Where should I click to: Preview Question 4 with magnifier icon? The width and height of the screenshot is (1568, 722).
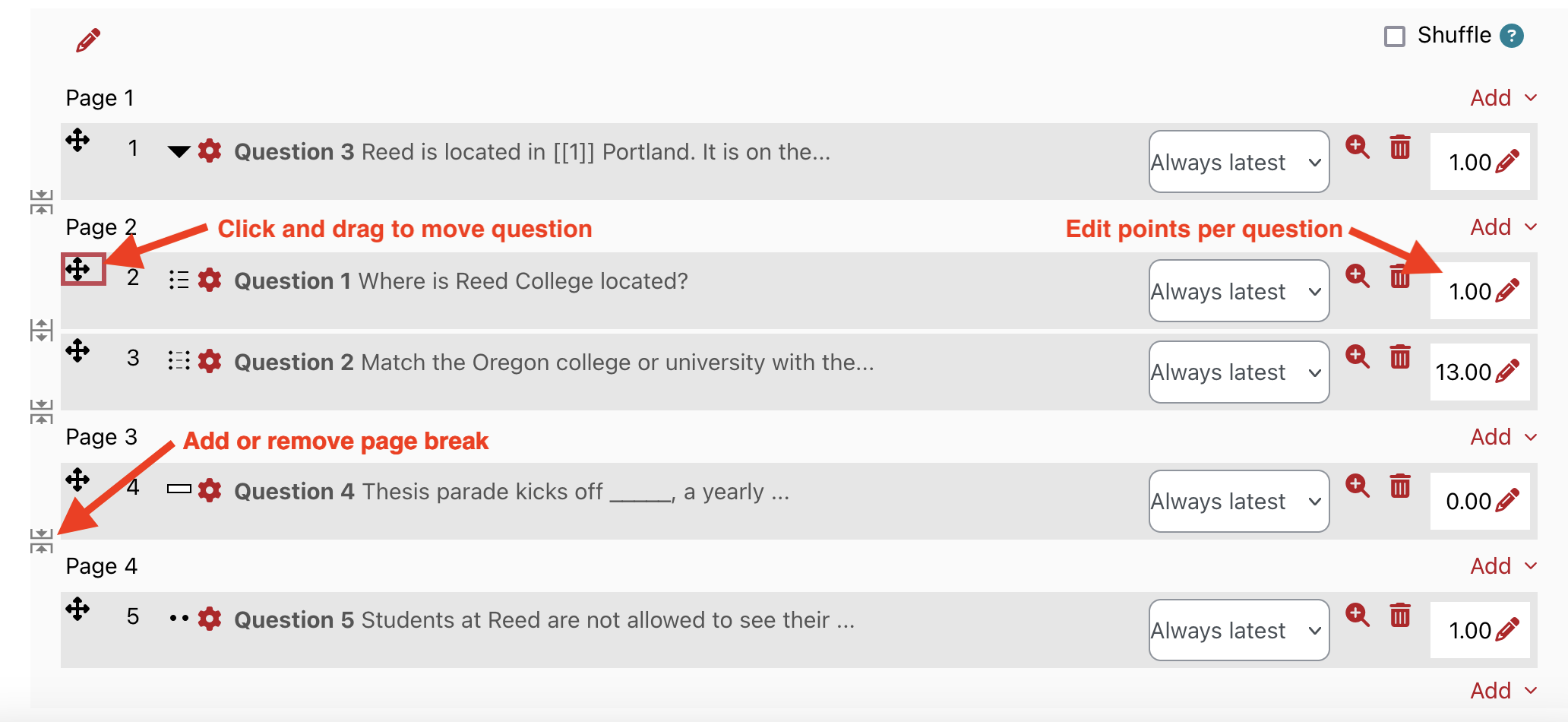coord(1357,486)
